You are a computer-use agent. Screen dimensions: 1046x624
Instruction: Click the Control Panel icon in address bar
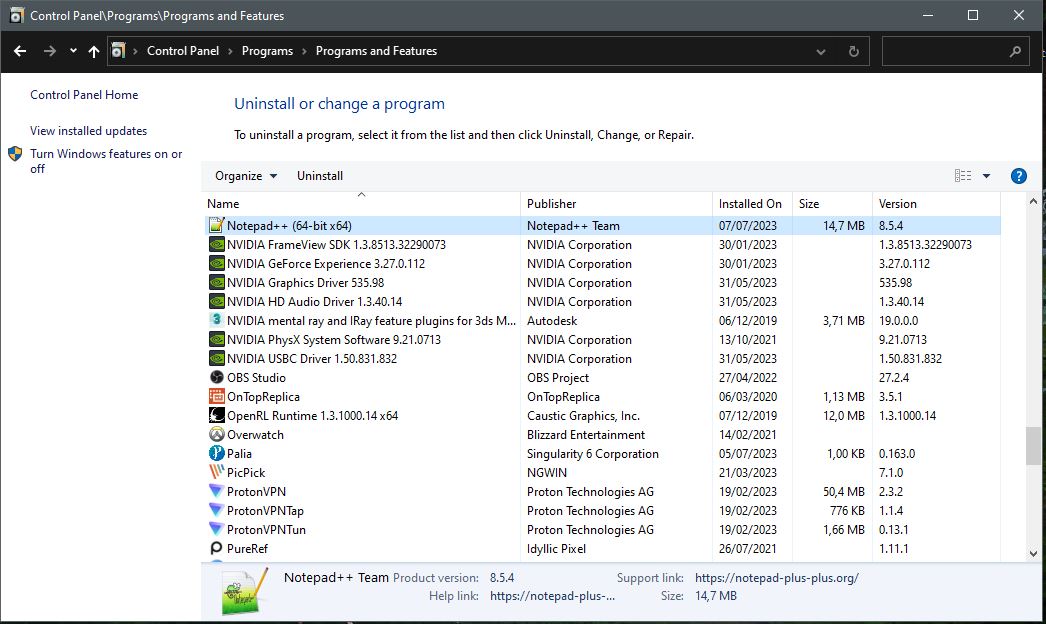(x=118, y=51)
